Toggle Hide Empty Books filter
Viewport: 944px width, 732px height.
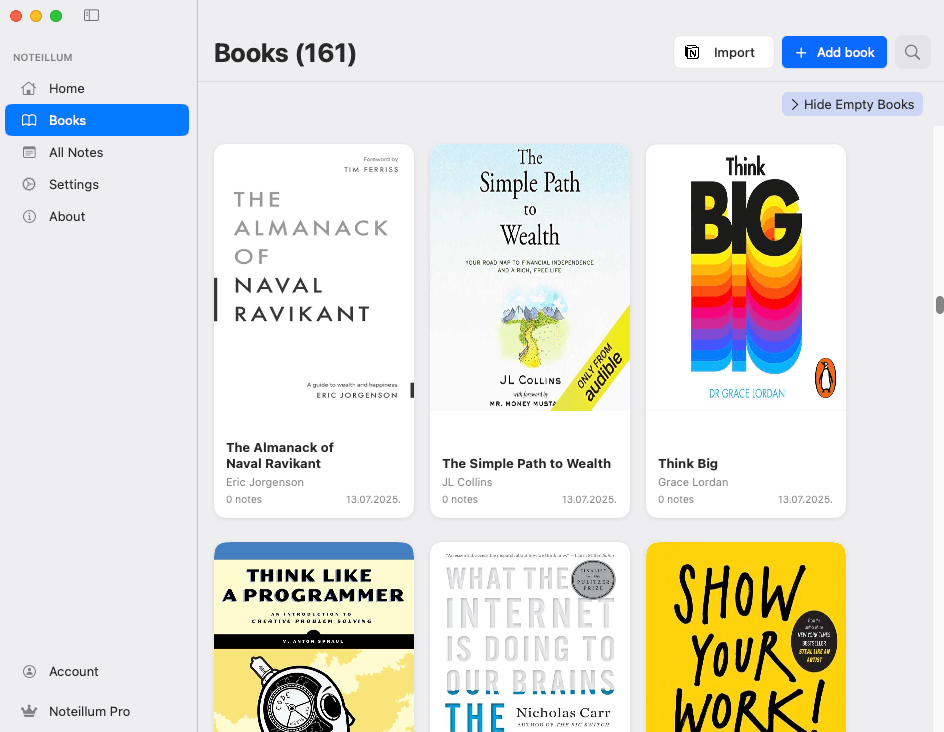click(852, 104)
